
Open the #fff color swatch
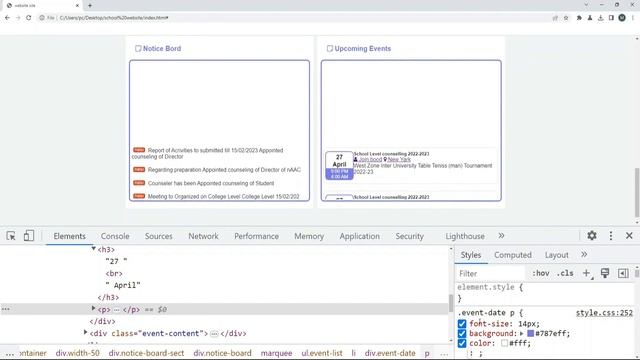[x=504, y=343]
